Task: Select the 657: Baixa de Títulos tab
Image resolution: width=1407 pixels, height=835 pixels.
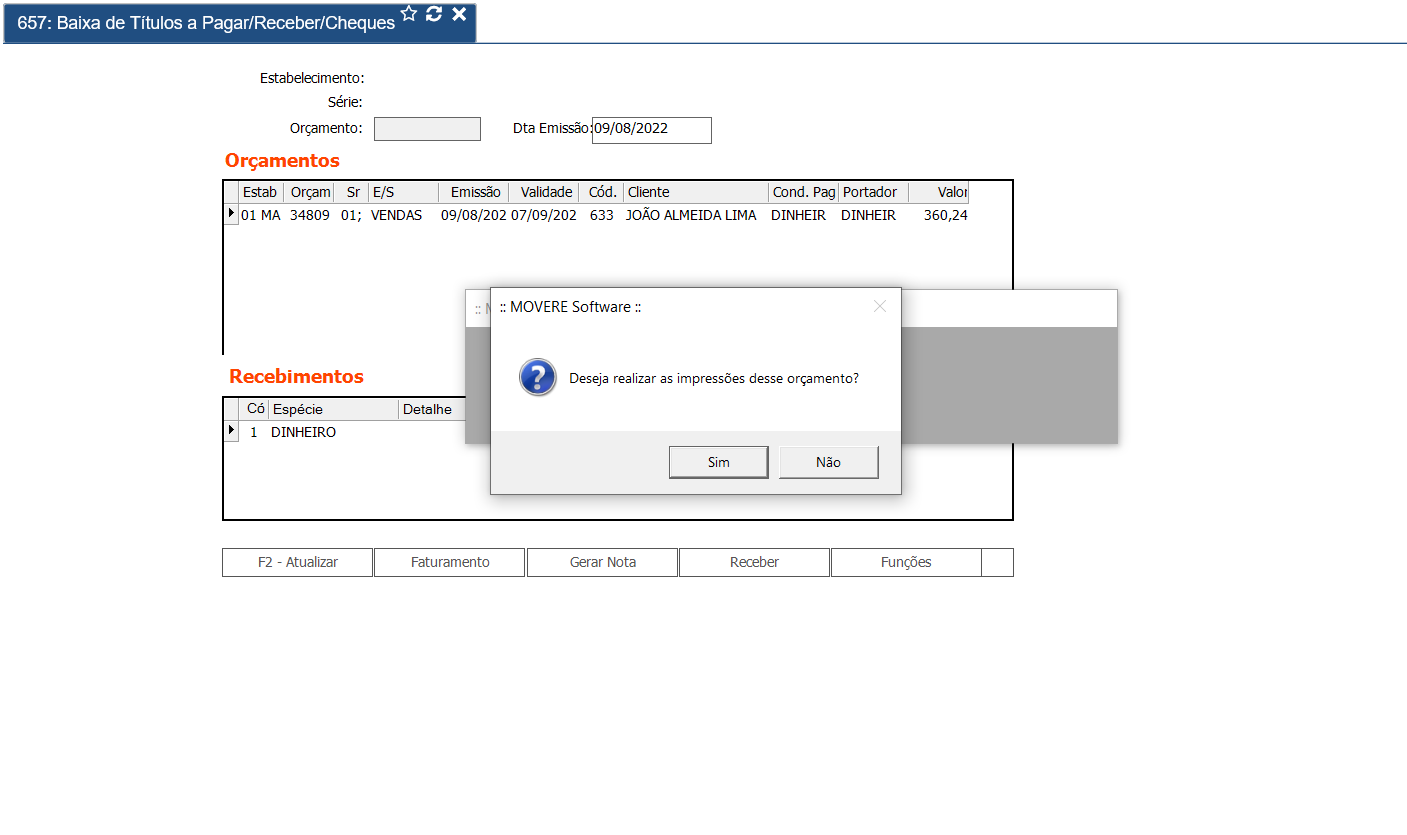Action: pos(206,23)
